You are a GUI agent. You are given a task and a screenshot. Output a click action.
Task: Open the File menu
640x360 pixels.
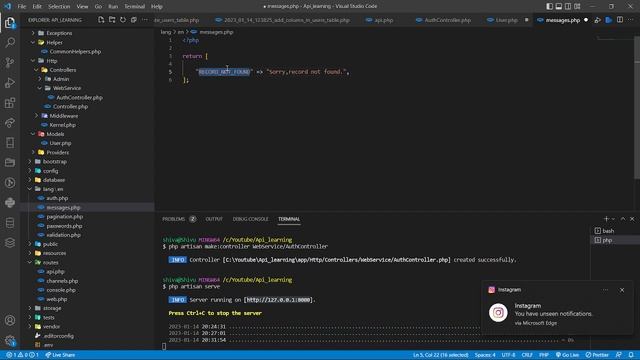tap(22, 6)
